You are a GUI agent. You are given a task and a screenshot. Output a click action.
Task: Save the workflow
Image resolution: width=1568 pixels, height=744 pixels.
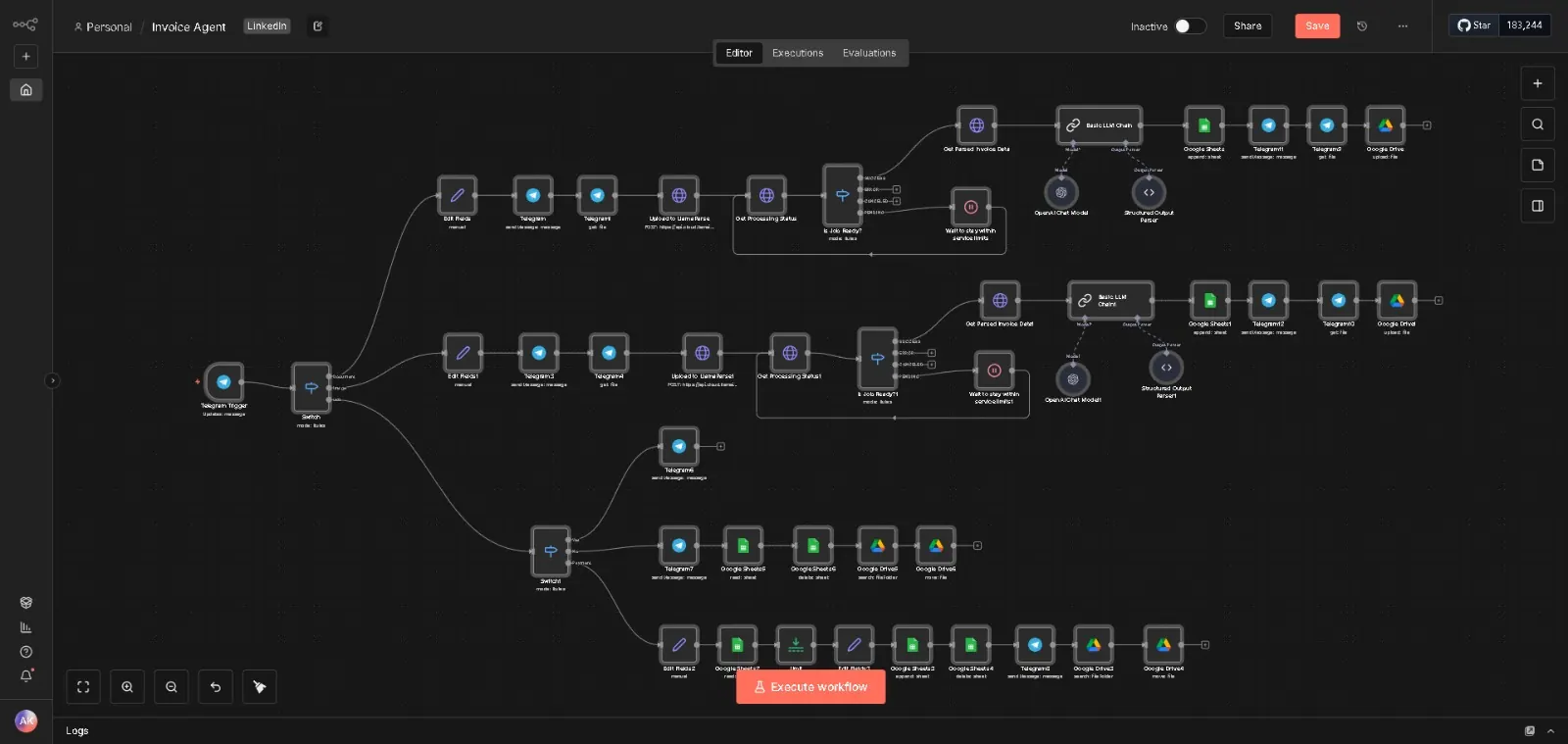(1317, 26)
